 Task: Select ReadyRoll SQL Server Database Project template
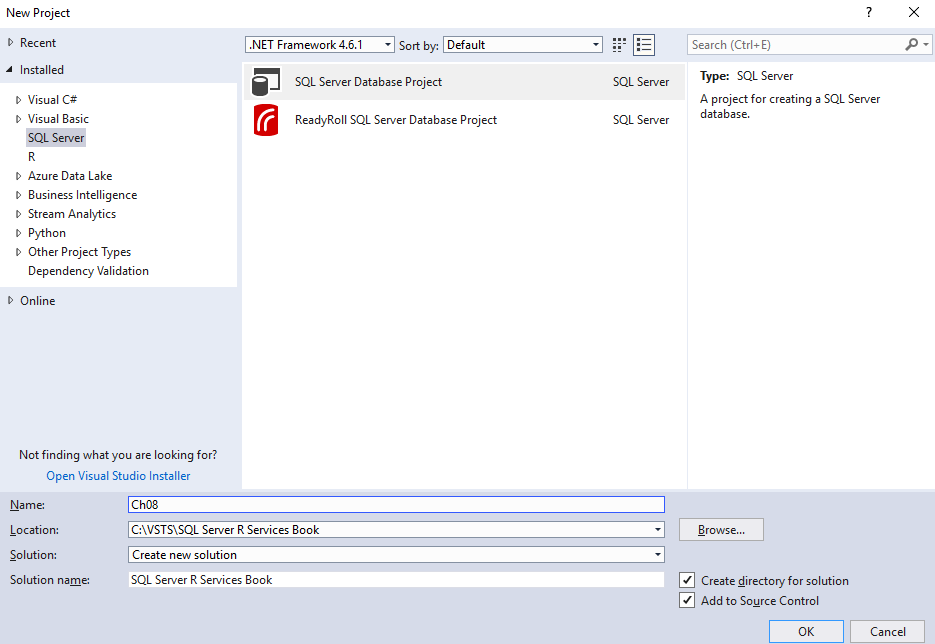464,120
